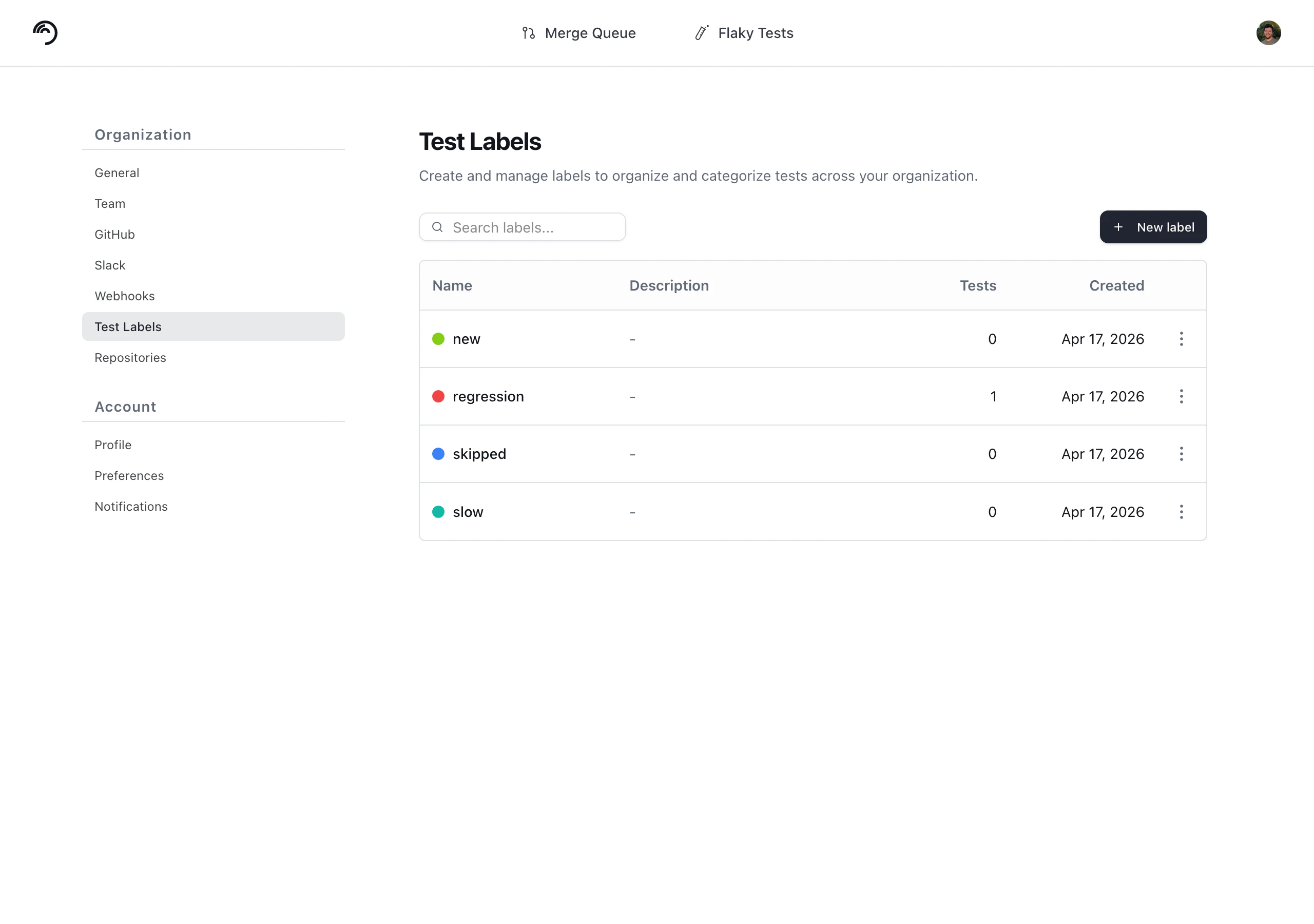Open Webhooks settings
Image resolution: width=1314 pixels, height=924 pixels.
tap(214, 296)
